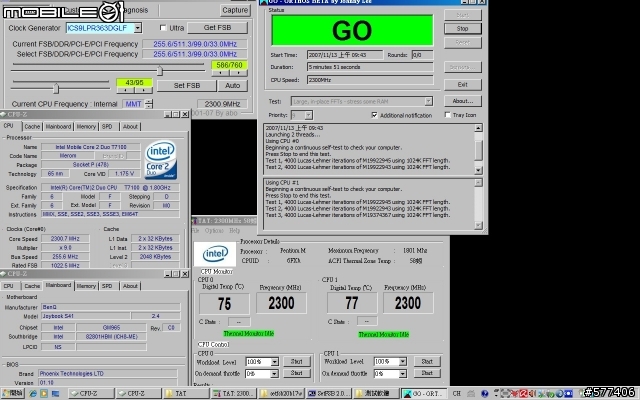Click the FSB frequency slider thumb

160,71
